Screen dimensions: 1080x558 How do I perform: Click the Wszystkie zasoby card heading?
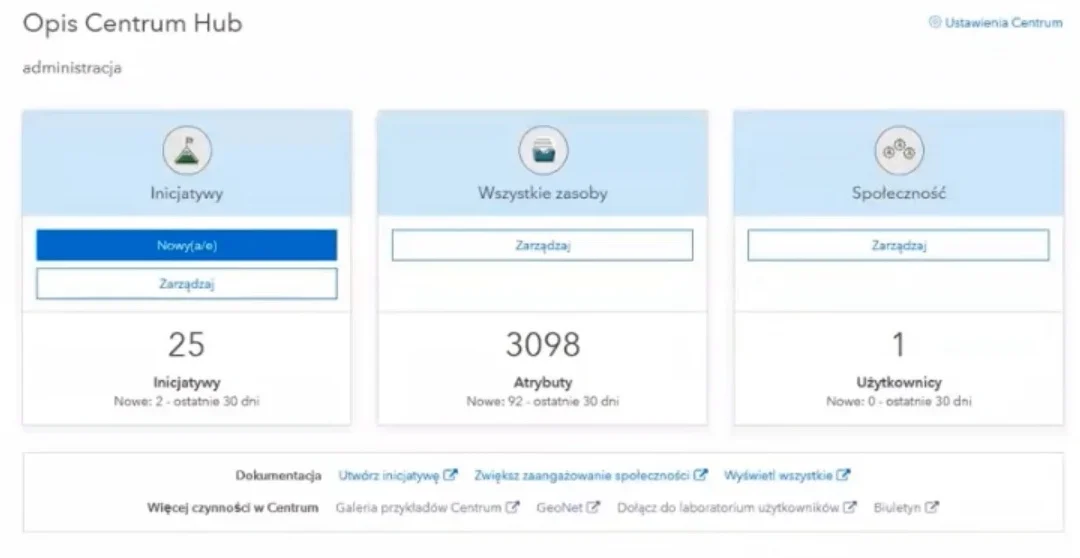pyautogui.click(x=543, y=194)
